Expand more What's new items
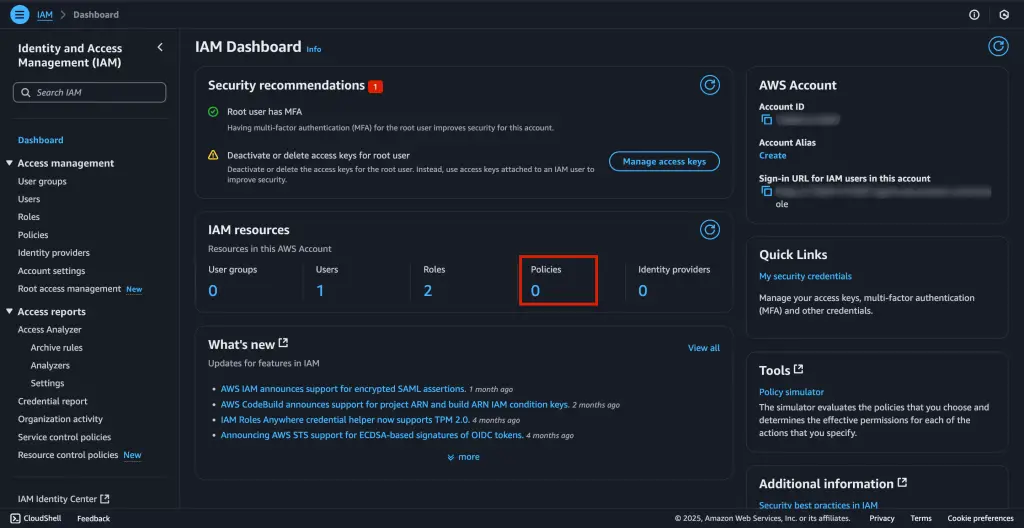This screenshot has height=528, width=1024. (x=464, y=457)
